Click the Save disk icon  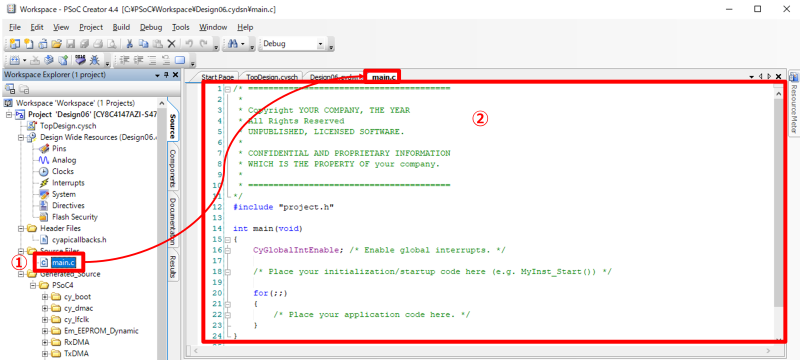pos(71,44)
